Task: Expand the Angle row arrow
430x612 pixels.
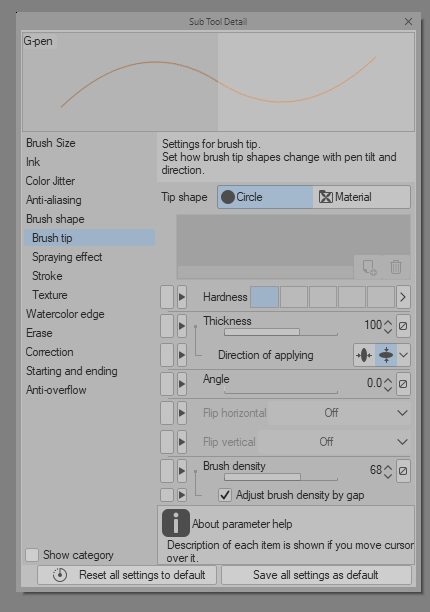Action: [182, 384]
